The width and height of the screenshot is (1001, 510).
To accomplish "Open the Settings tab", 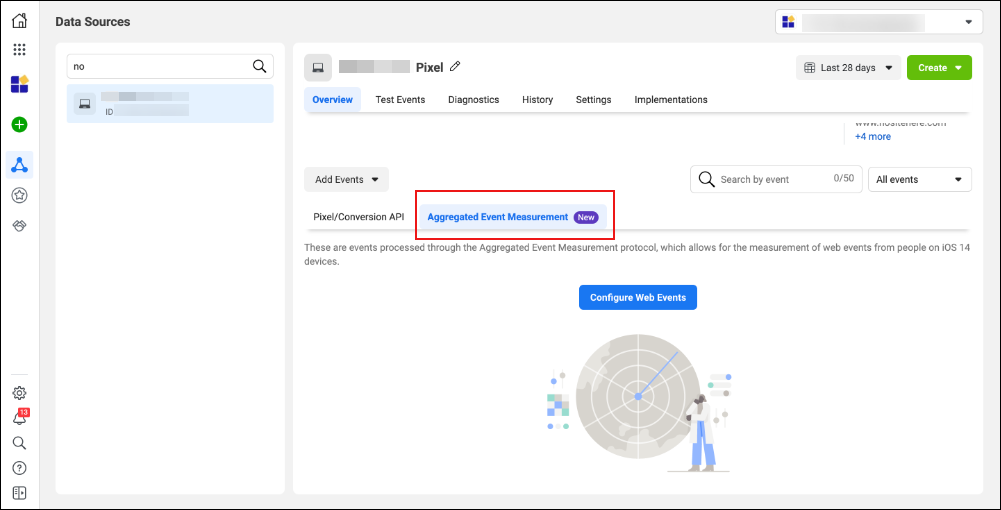I will click(594, 100).
